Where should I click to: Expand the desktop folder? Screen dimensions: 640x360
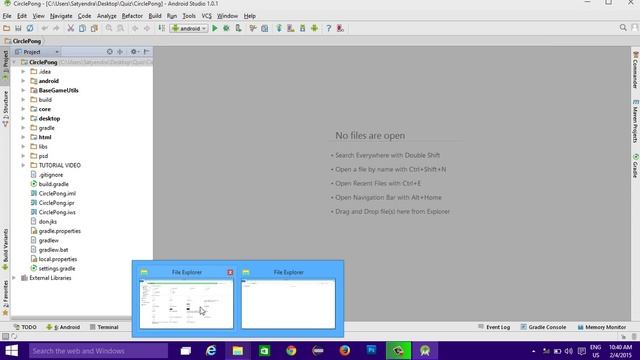click(23, 118)
